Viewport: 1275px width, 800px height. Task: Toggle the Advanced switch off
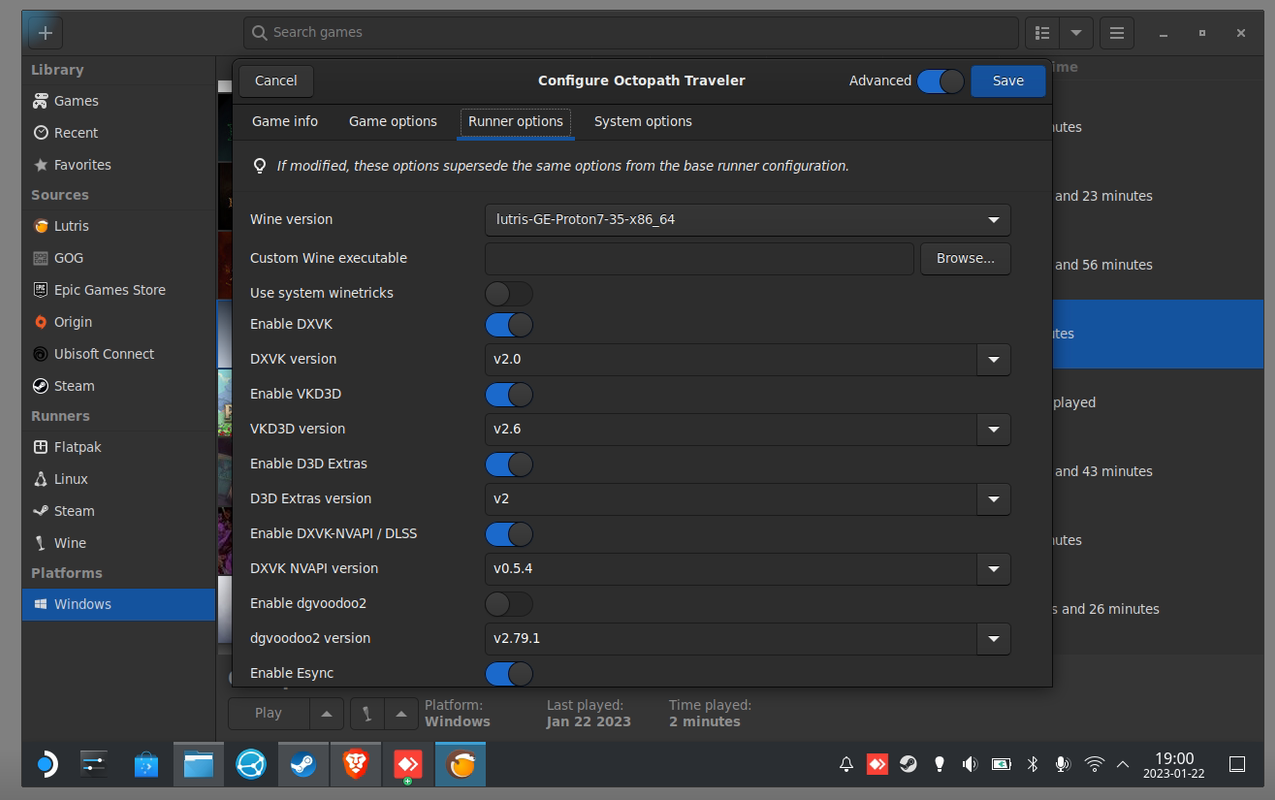(x=940, y=81)
